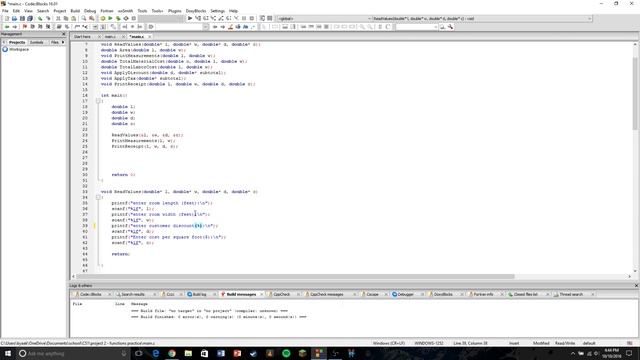
Task: Switch to the Thread search tab
Action: (x=571, y=294)
